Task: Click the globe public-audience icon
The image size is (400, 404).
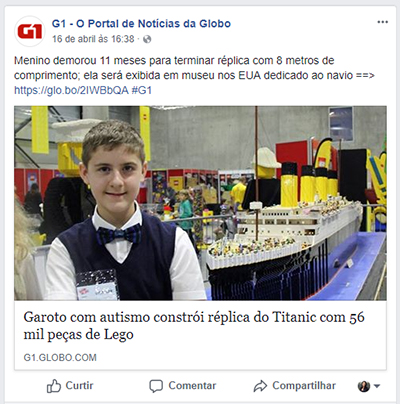Action: pos(147,39)
